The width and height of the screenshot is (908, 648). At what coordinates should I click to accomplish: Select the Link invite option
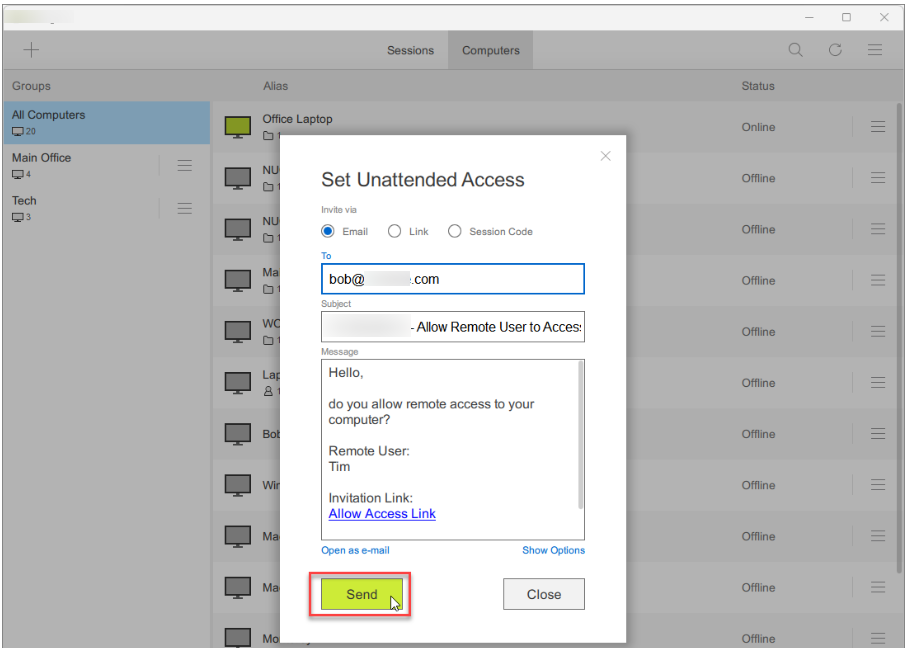click(x=395, y=231)
